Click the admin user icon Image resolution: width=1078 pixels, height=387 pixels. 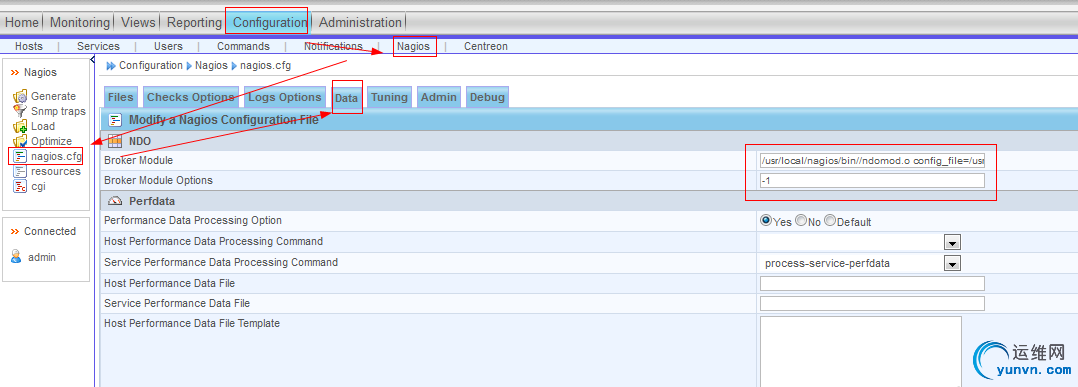tap(16, 257)
